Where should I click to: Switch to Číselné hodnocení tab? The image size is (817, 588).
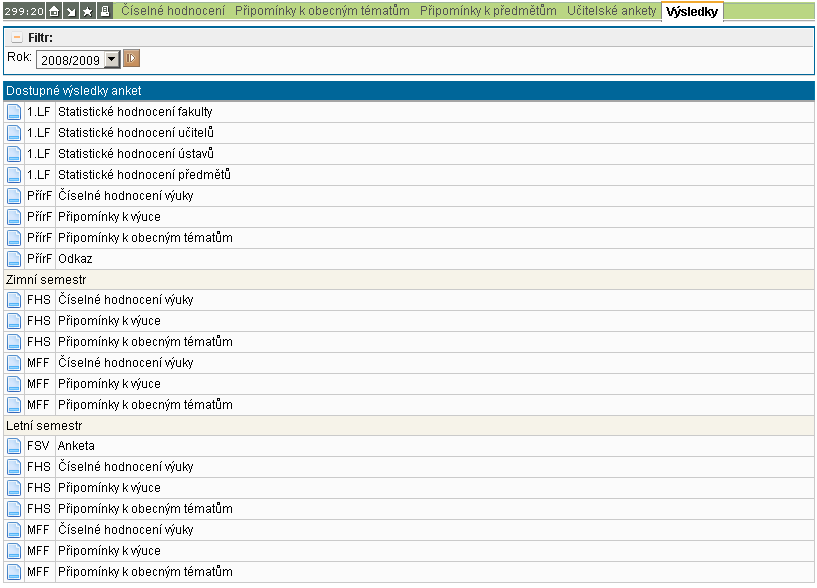[174, 11]
